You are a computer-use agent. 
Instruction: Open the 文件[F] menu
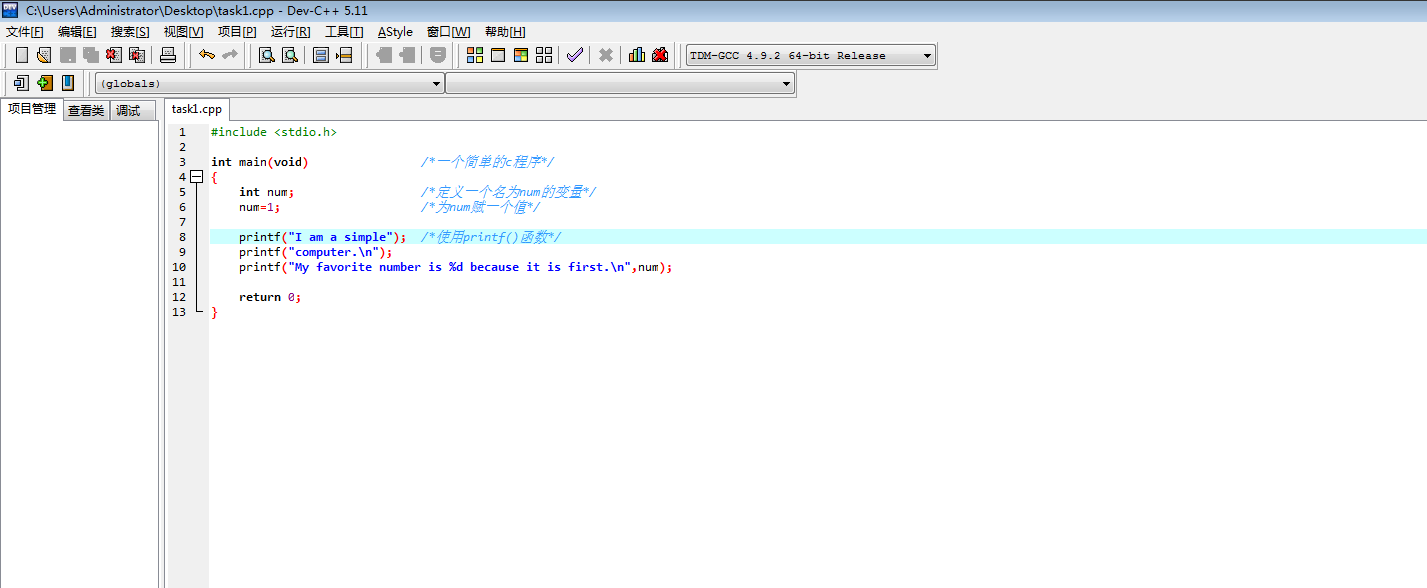coord(25,32)
